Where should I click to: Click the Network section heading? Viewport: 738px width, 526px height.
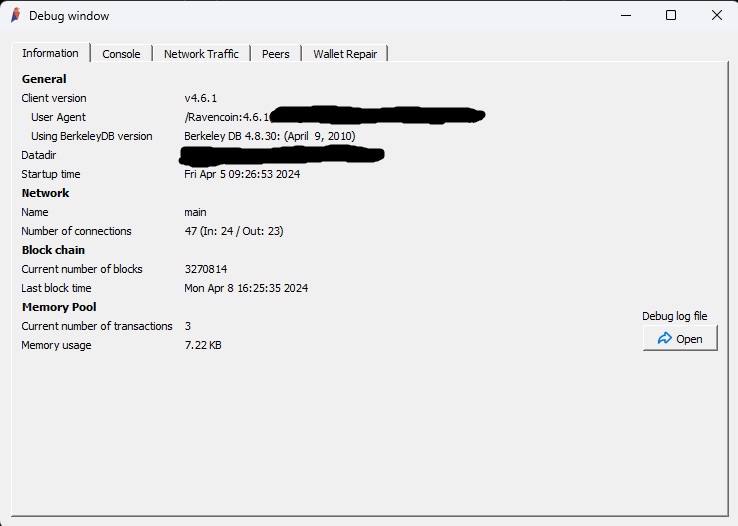(x=45, y=193)
